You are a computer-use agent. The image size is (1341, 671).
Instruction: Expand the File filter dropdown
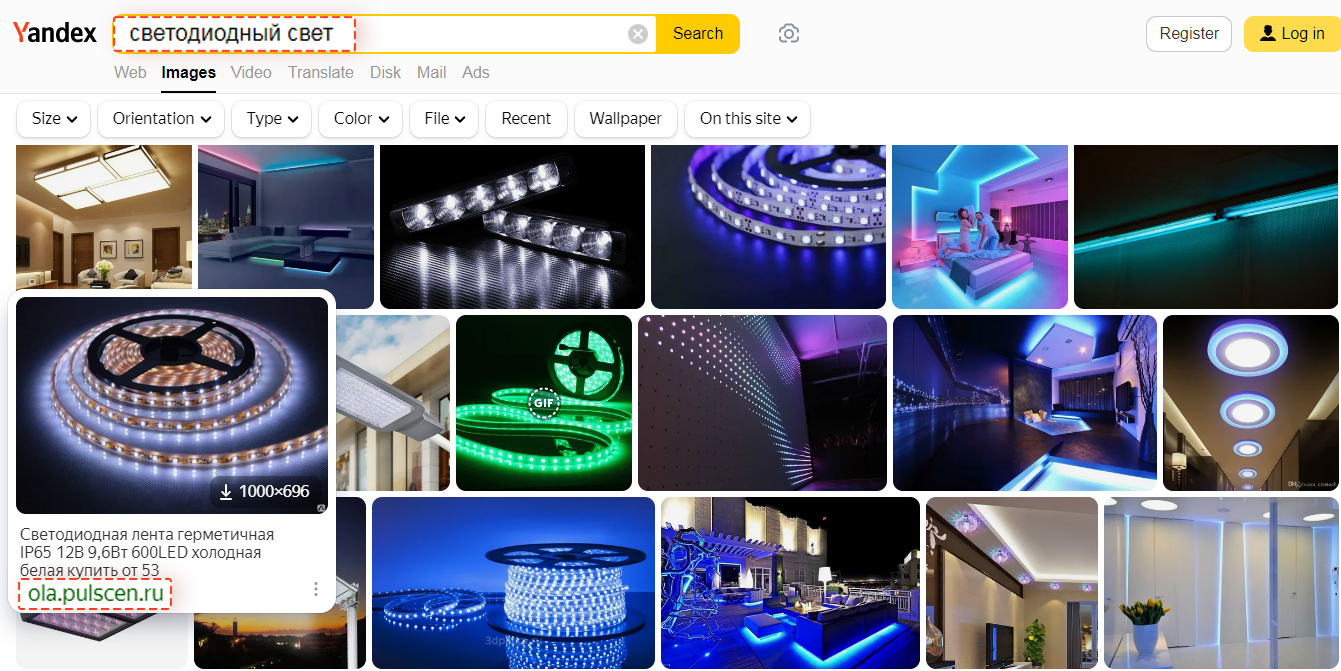click(444, 119)
